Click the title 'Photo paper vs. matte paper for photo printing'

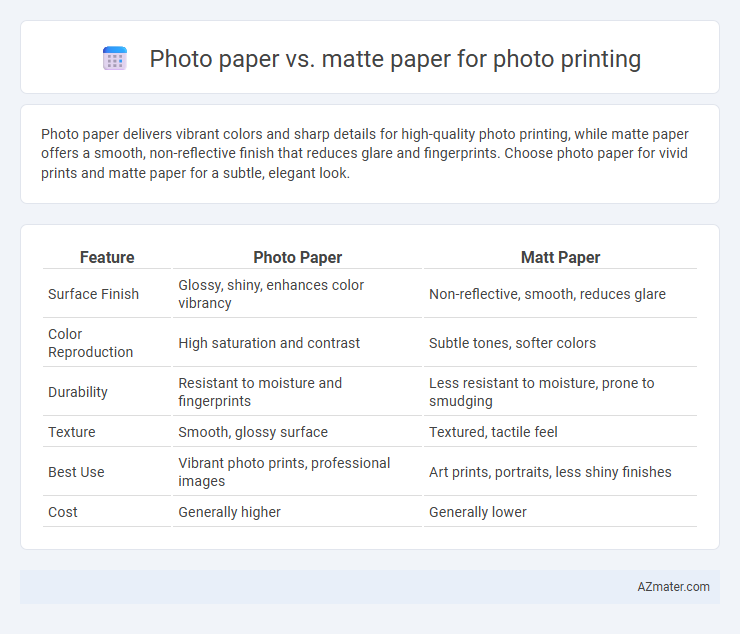(395, 59)
